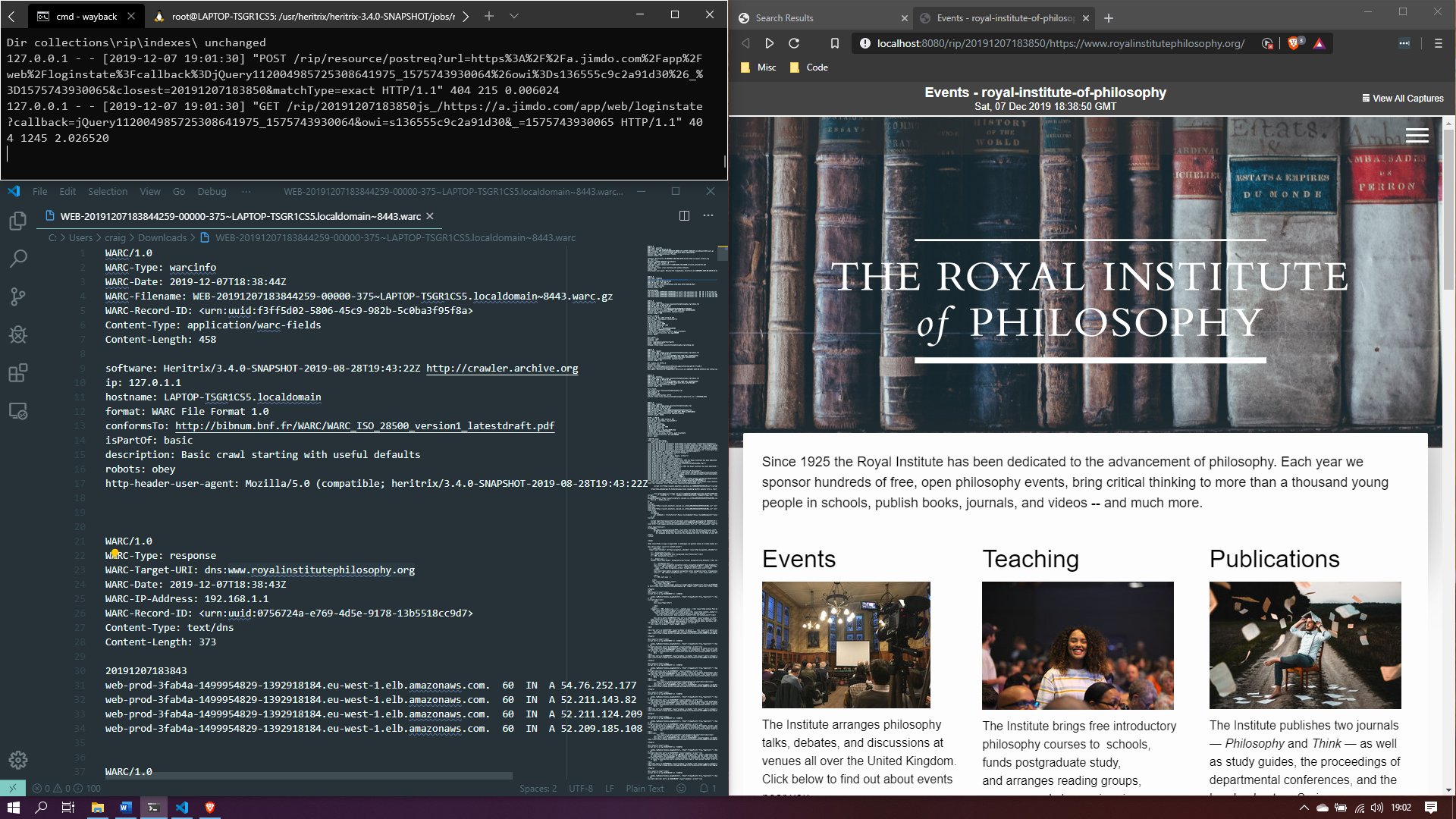Open the website hamburger navigation menu
1456x819 pixels.
click(1417, 136)
